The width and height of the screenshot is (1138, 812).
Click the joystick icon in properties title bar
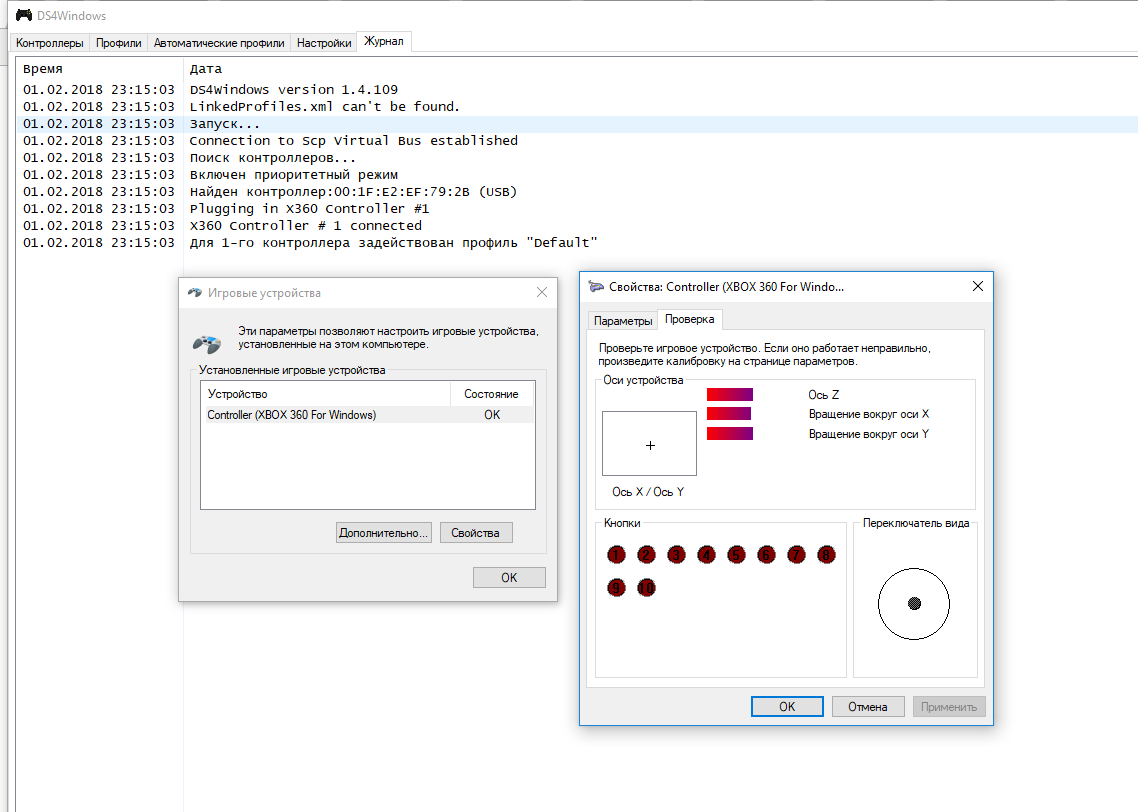596,287
